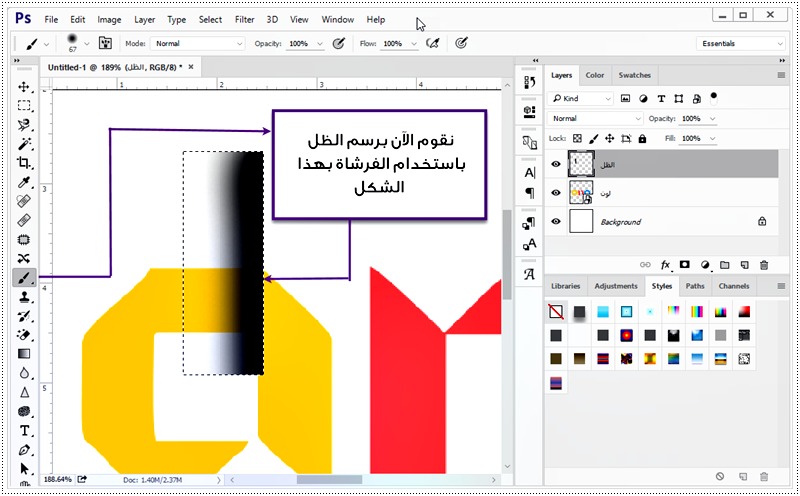Viewport: 800px width, 496px height.
Task: Switch to the Swatches tab
Action: (x=634, y=75)
